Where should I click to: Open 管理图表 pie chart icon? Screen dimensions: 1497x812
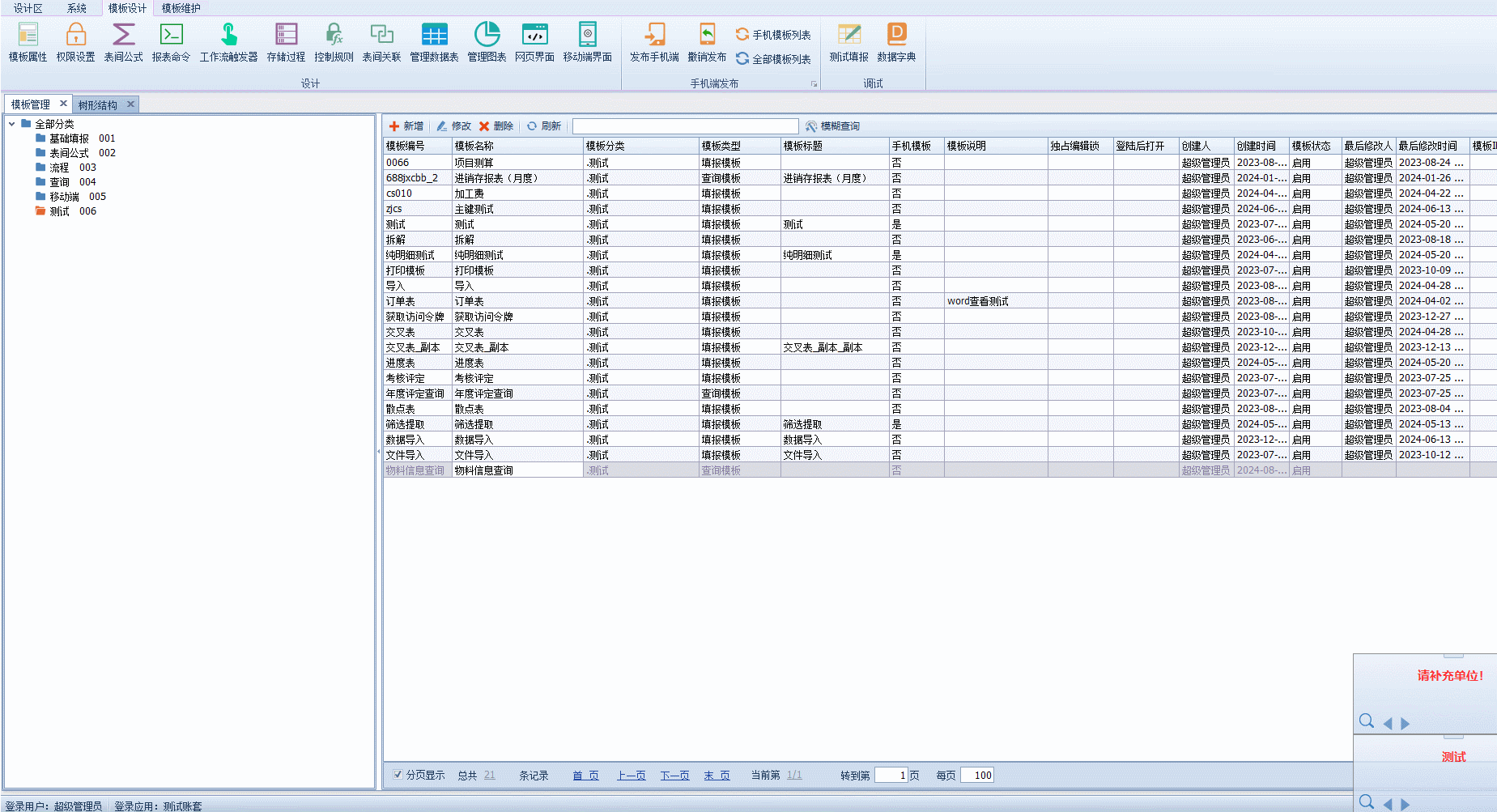pos(487,42)
